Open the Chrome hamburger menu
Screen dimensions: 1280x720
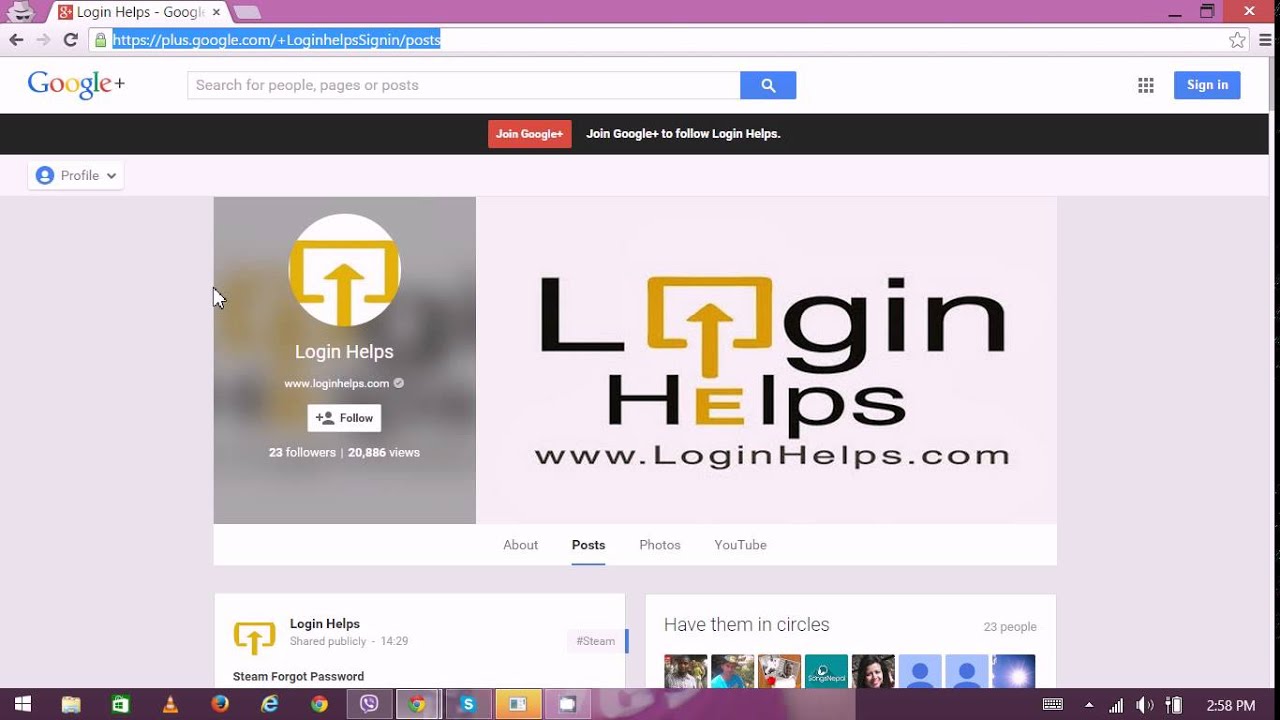pyautogui.click(x=1266, y=40)
